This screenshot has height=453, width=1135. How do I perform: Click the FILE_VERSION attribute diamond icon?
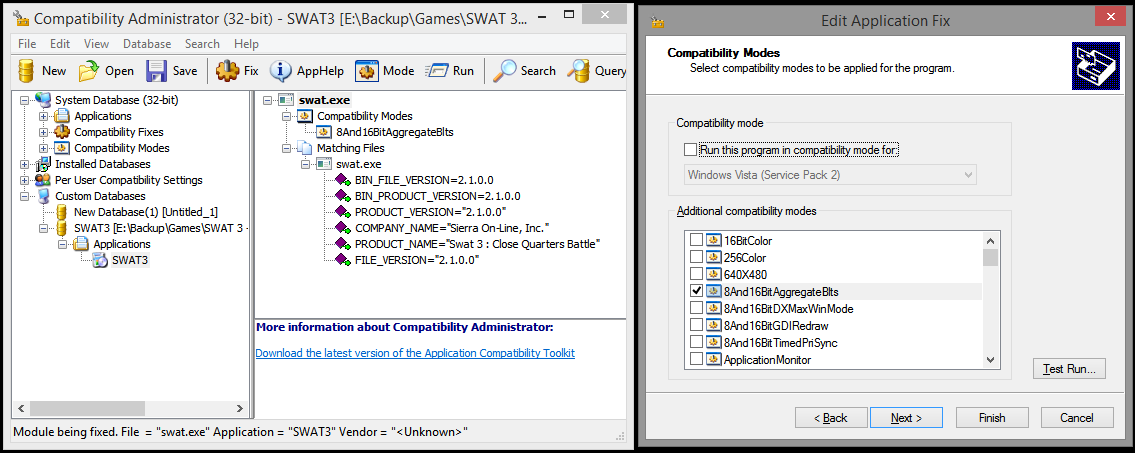pyautogui.click(x=342, y=259)
